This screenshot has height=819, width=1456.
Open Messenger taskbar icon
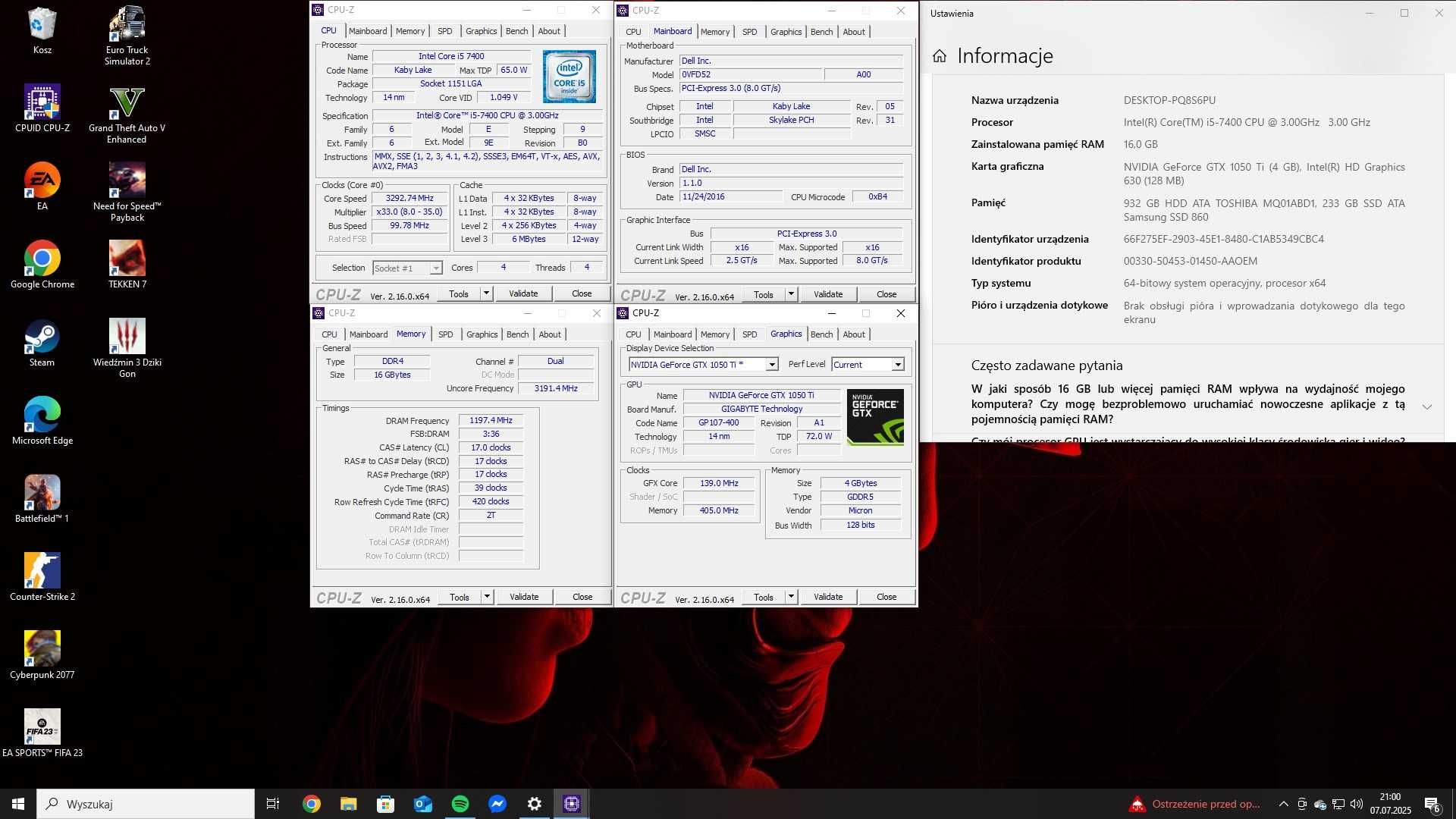tap(497, 804)
